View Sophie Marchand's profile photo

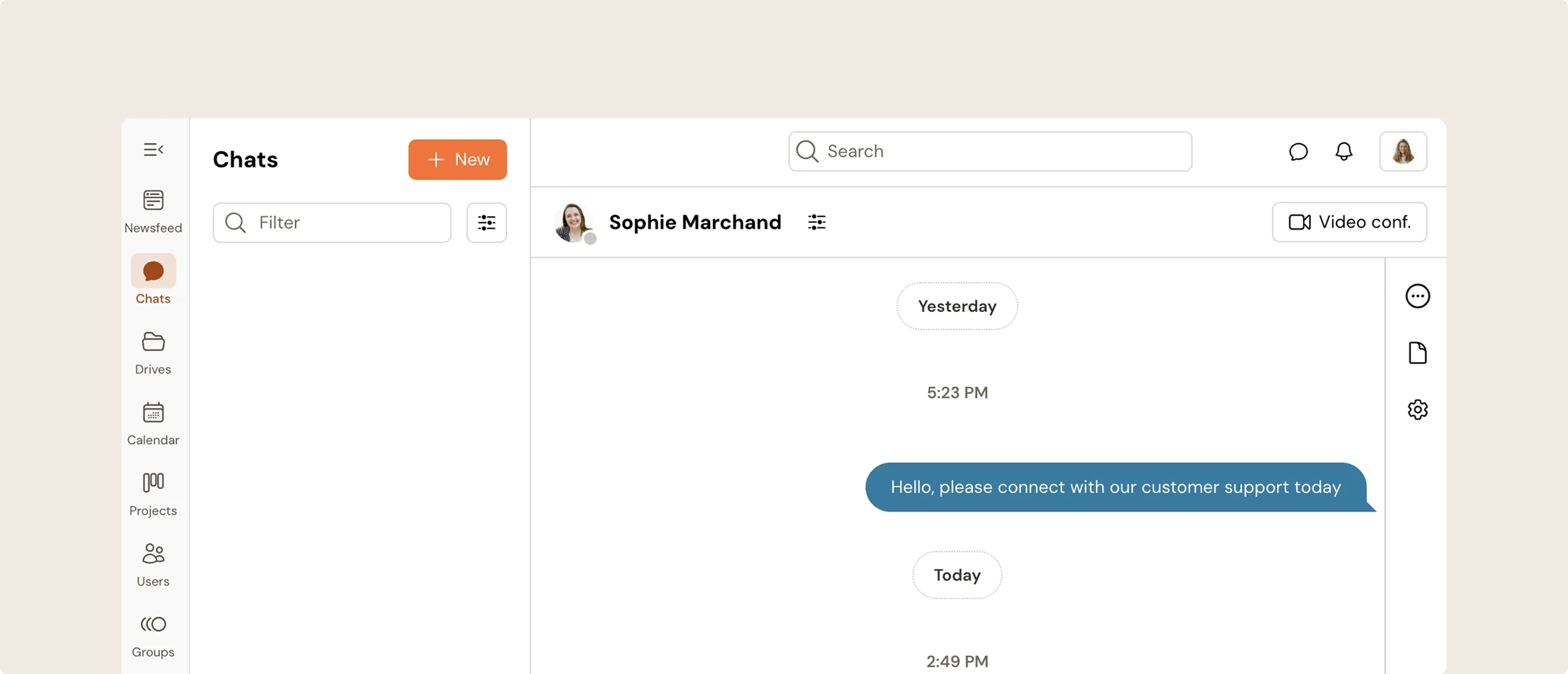click(x=574, y=223)
